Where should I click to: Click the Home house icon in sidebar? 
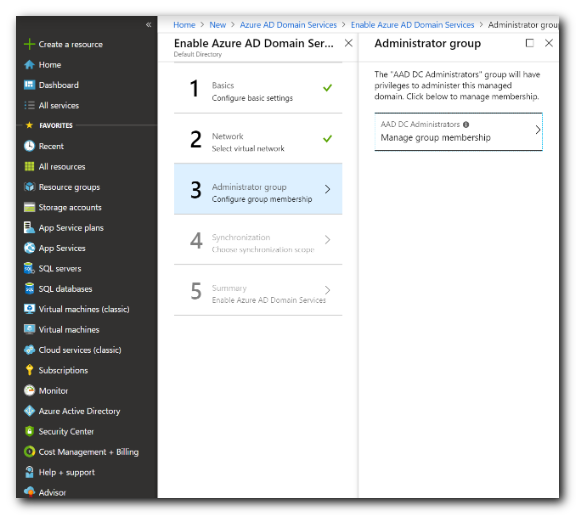point(29,65)
